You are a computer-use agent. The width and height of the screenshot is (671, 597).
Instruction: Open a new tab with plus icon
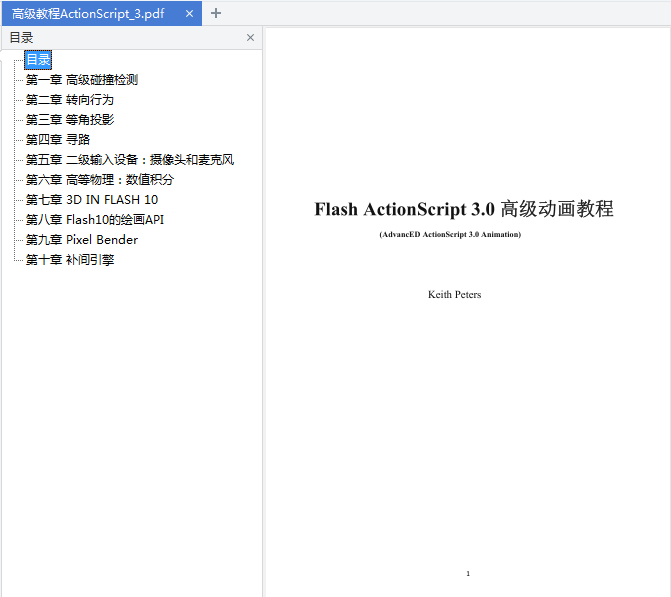pos(216,14)
